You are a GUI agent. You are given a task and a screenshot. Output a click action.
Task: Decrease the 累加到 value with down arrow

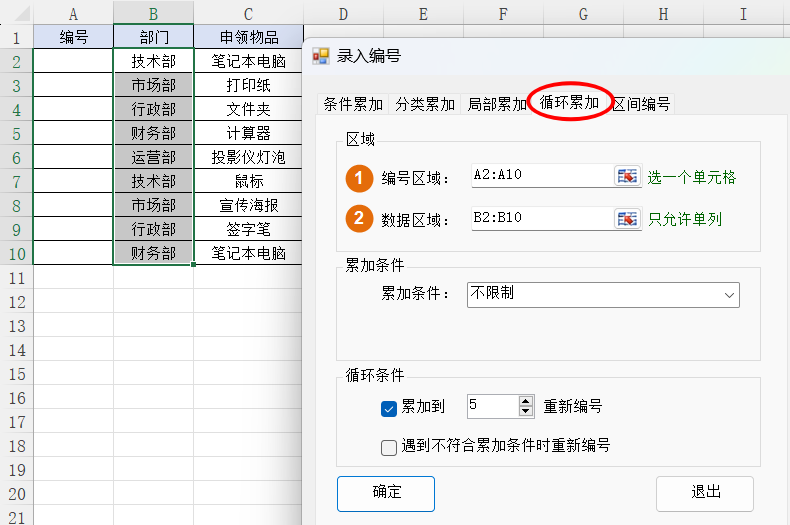click(525, 411)
